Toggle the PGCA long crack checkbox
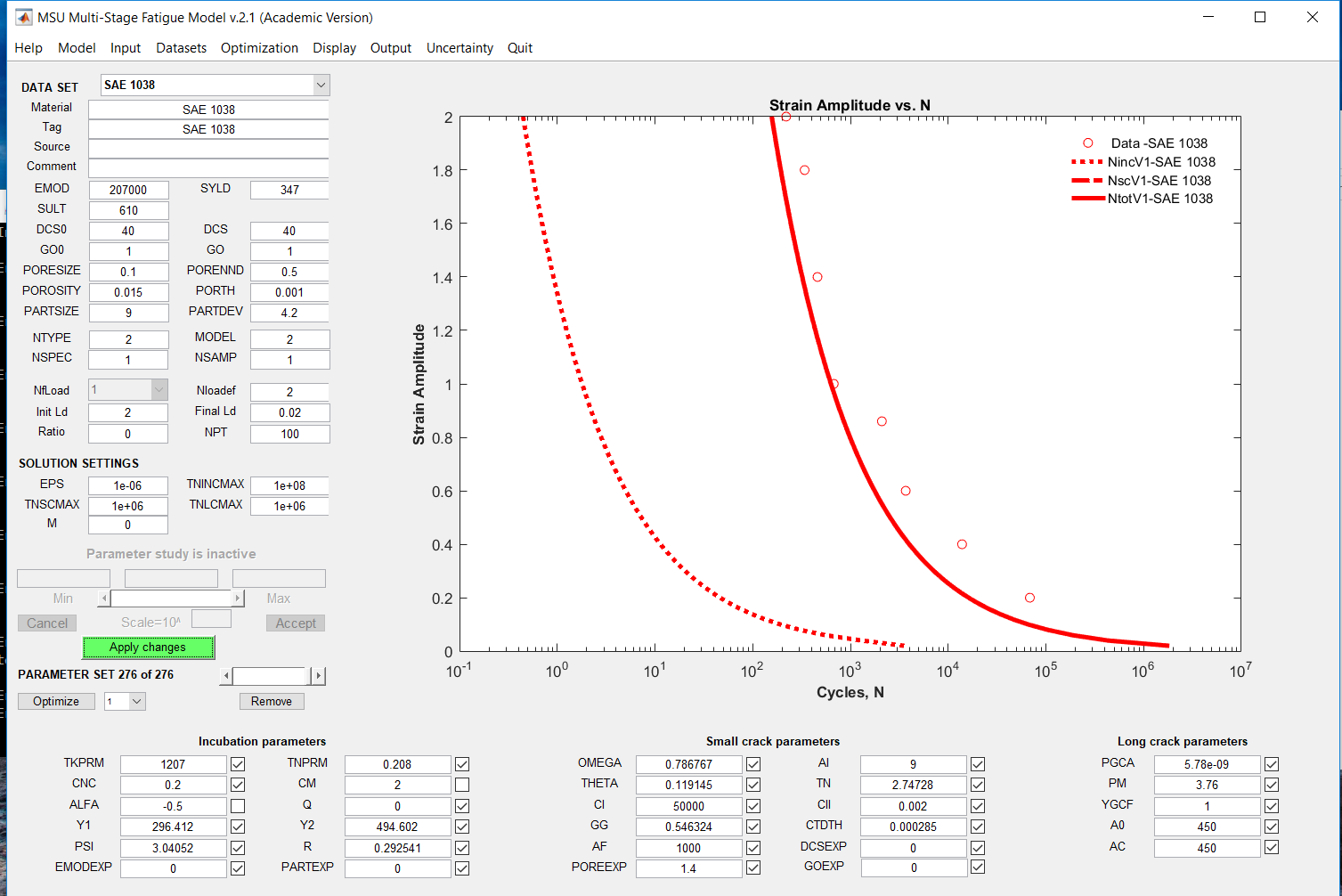The width and height of the screenshot is (1342, 896). (x=1272, y=764)
